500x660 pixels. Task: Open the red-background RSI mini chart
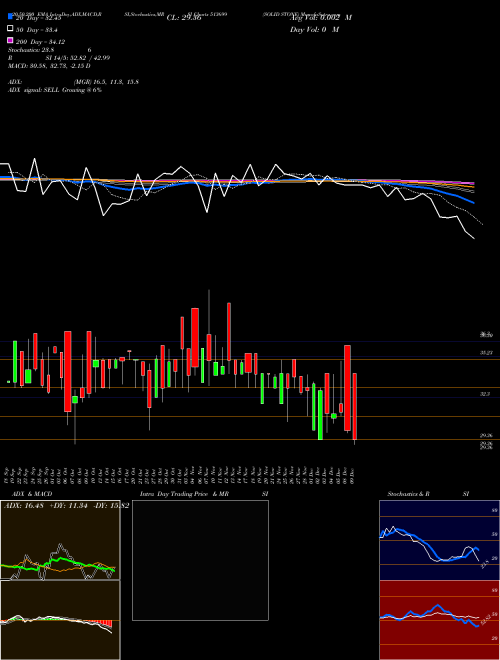439,620
